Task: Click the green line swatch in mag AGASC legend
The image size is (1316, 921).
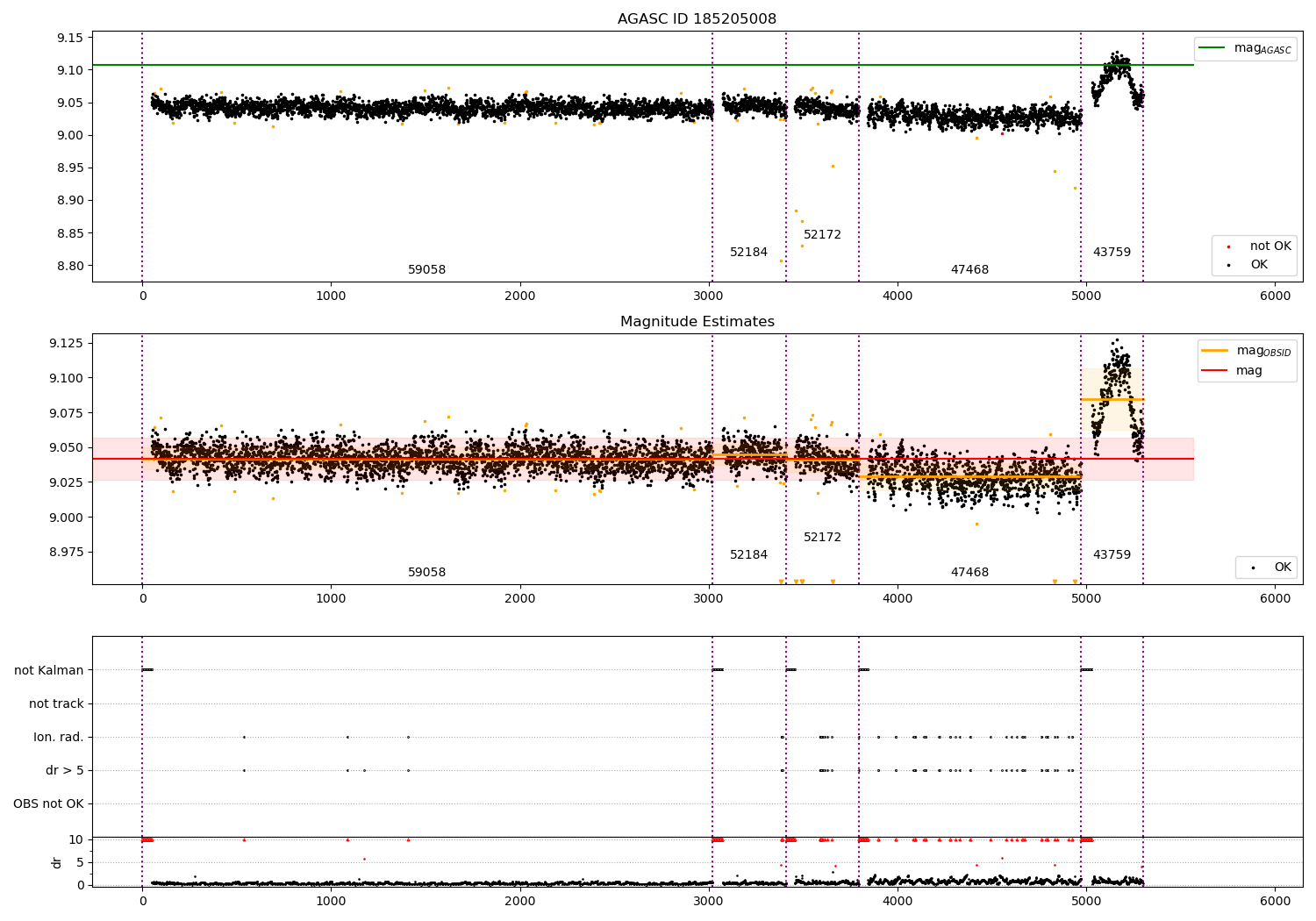Action: (x=1212, y=48)
